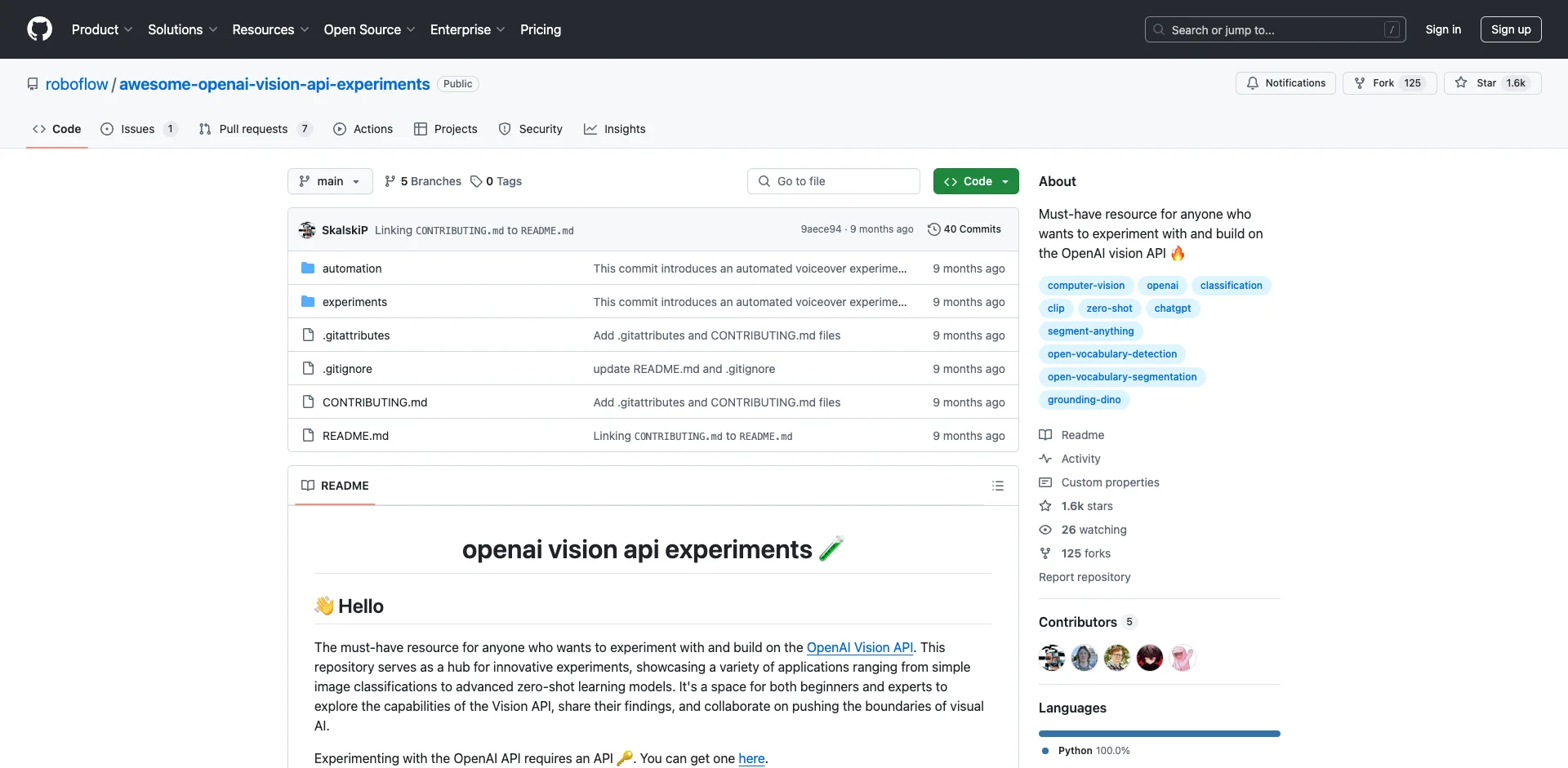
Task: Click the GitHub logo home icon
Action: (39, 29)
